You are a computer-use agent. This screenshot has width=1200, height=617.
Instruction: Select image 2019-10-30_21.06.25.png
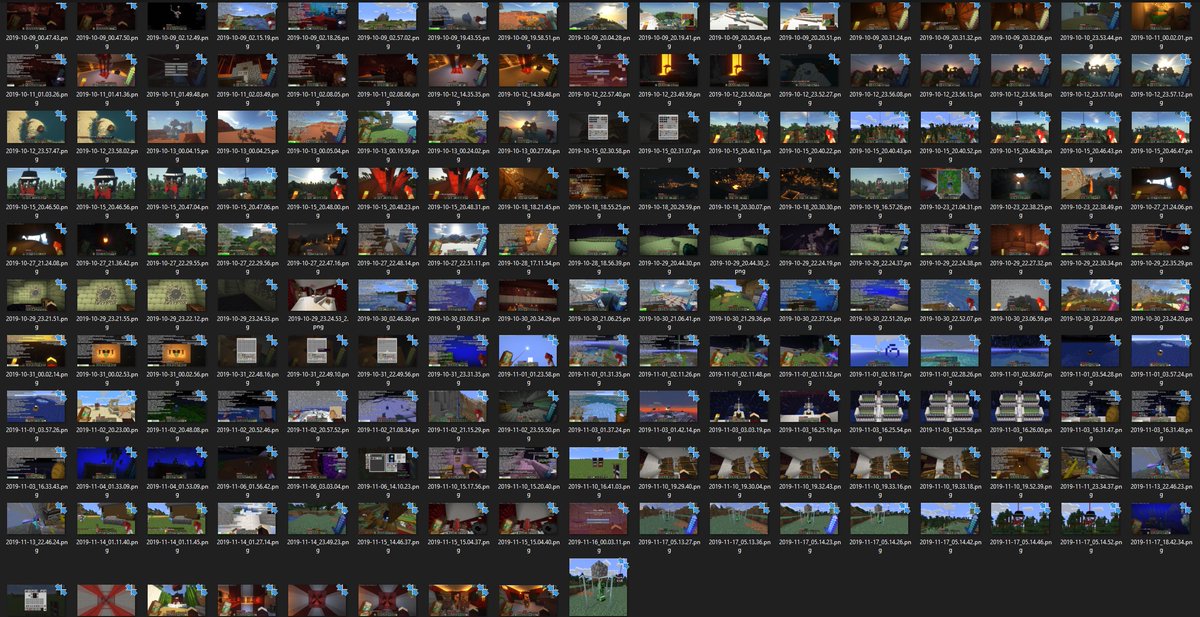(598, 295)
